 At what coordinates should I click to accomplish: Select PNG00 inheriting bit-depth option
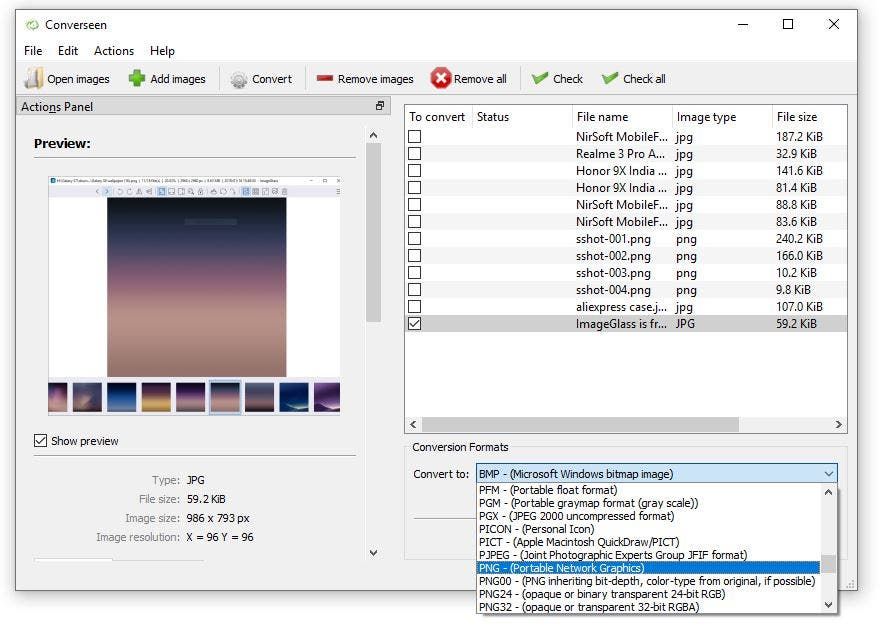647,581
